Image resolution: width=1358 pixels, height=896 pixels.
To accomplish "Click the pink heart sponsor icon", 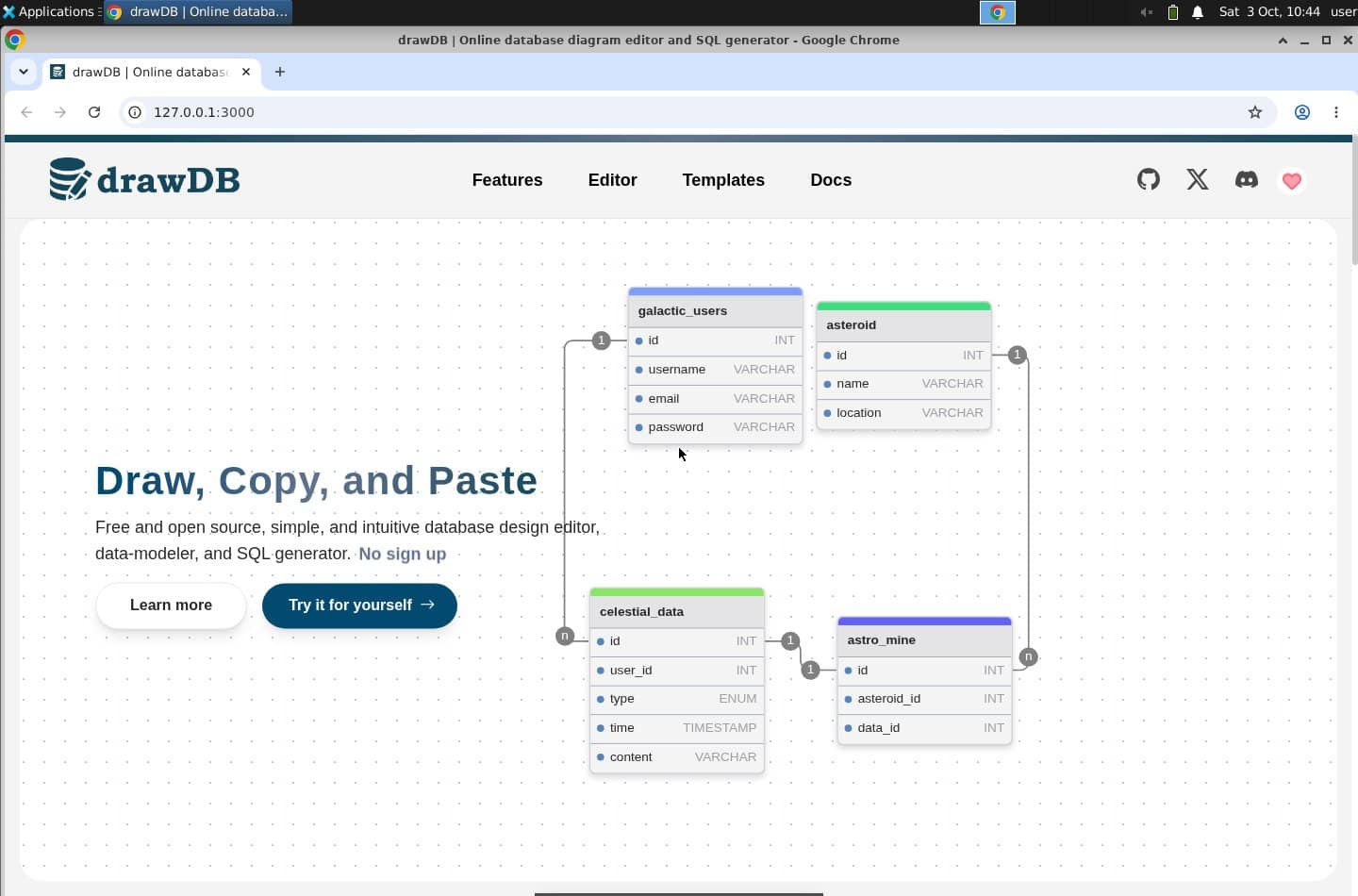I will click(1292, 180).
